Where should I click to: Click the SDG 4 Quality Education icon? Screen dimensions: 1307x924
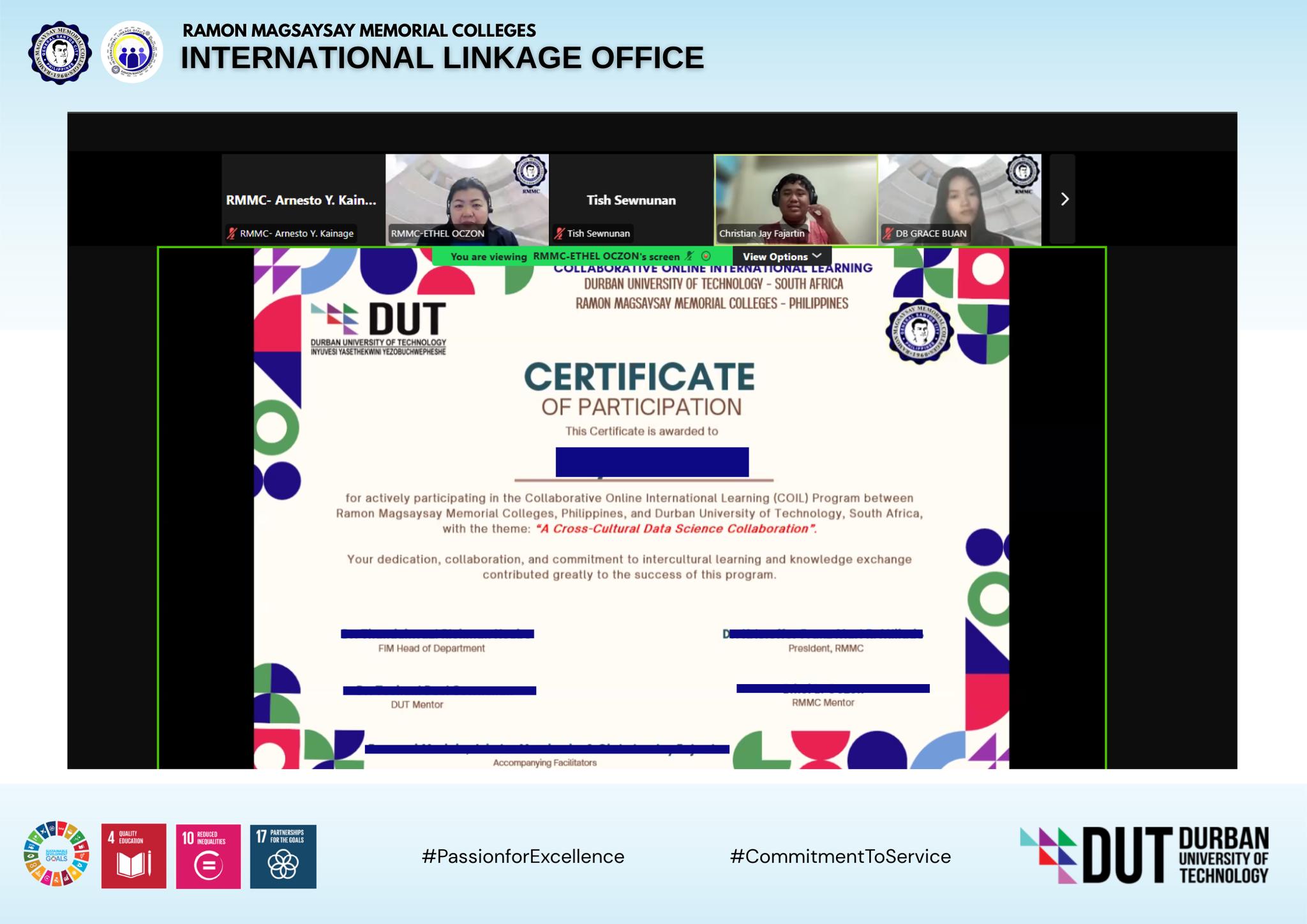click(133, 856)
